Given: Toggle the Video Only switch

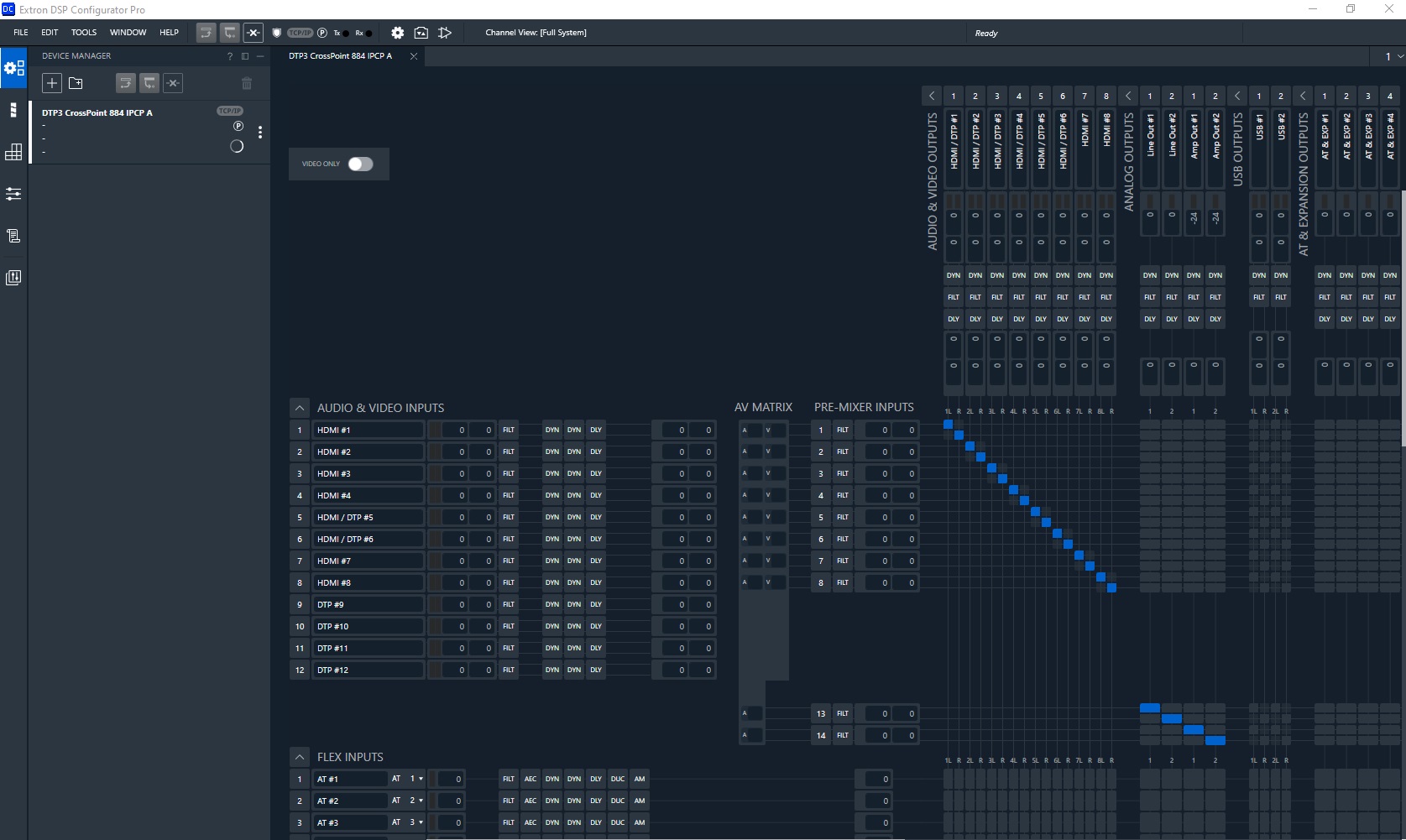Looking at the screenshot, I should click(360, 164).
